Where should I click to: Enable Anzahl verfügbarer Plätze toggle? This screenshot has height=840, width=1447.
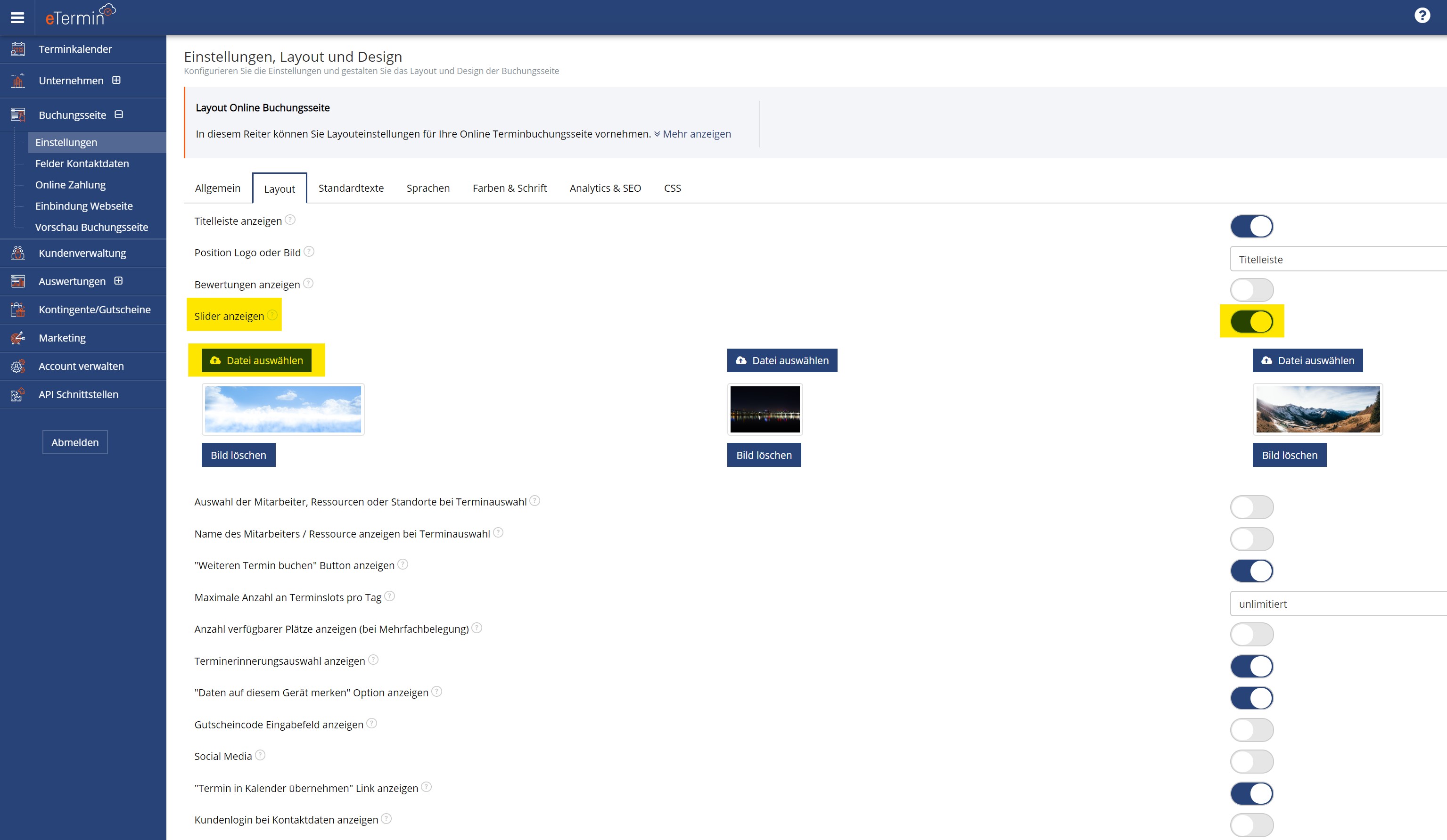[x=1252, y=635]
